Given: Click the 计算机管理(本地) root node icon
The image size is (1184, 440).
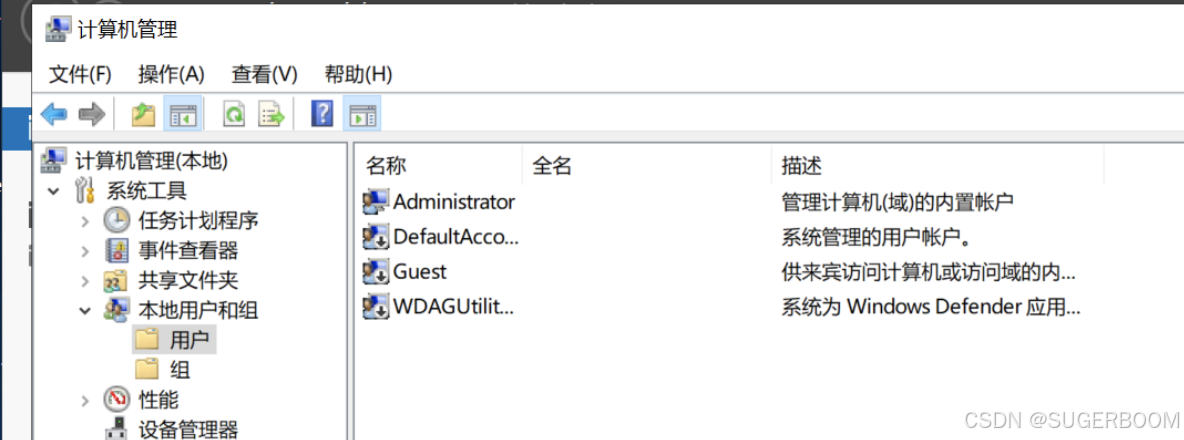Looking at the screenshot, I should coord(54,160).
